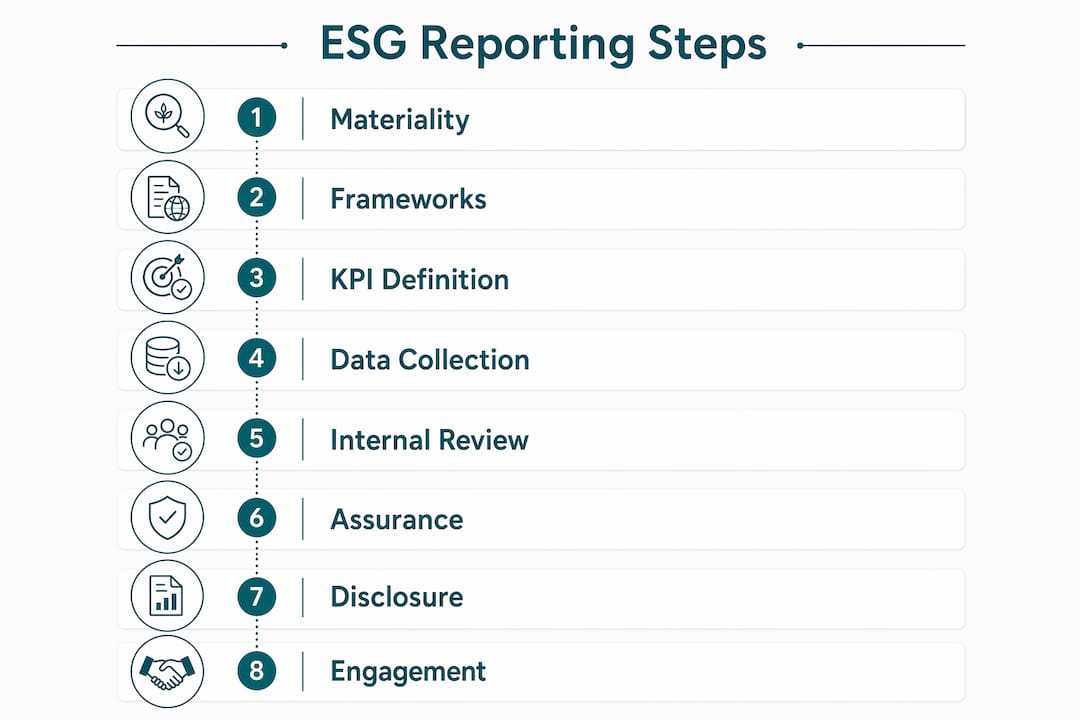Image resolution: width=1080 pixels, height=720 pixels.
Task: Click the shield checkmark icon for Assurance
Action: click(x=167, y=517)
